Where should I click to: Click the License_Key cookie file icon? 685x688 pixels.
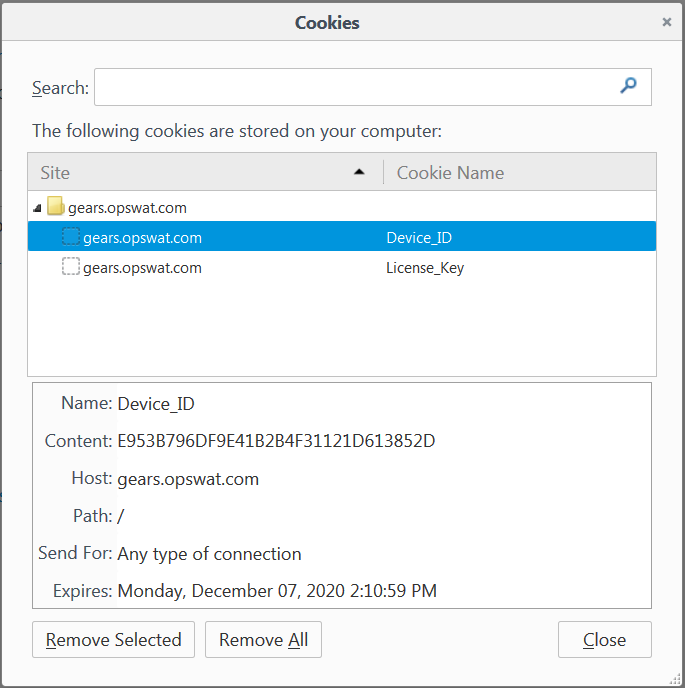tap(71, 266)
